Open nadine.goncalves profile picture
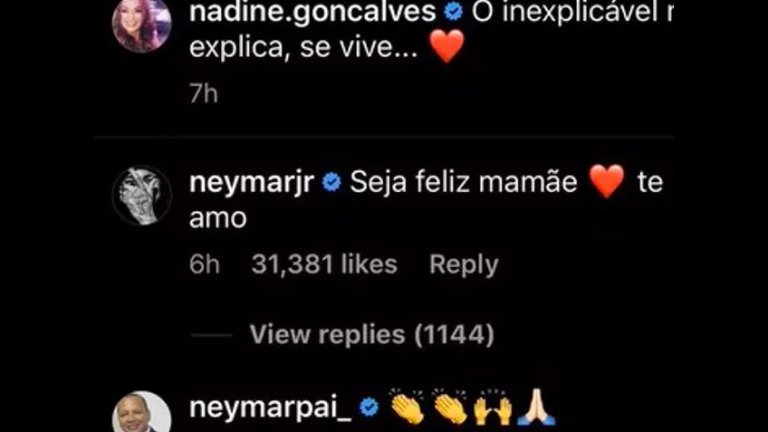Image resolution: width=768 pixels, height=432 pixels. (x=142, y=24)
